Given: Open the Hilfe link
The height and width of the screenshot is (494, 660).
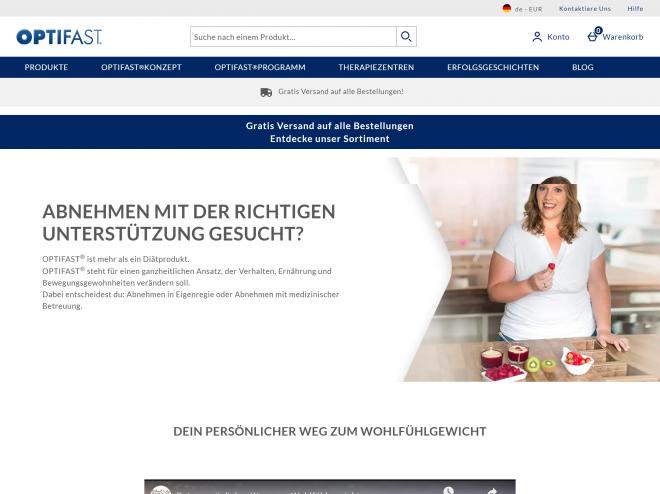Looking at the screenshot, I should click(x=635, y=8).
